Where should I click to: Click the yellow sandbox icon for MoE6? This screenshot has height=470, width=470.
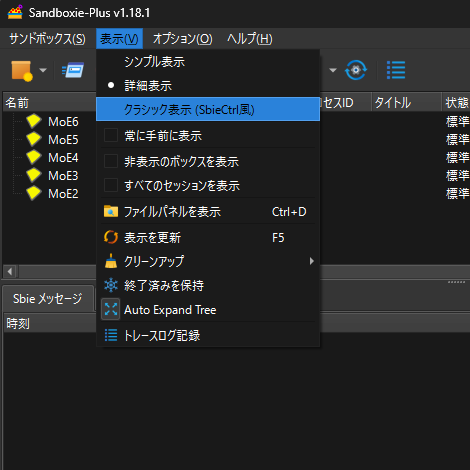34,121
